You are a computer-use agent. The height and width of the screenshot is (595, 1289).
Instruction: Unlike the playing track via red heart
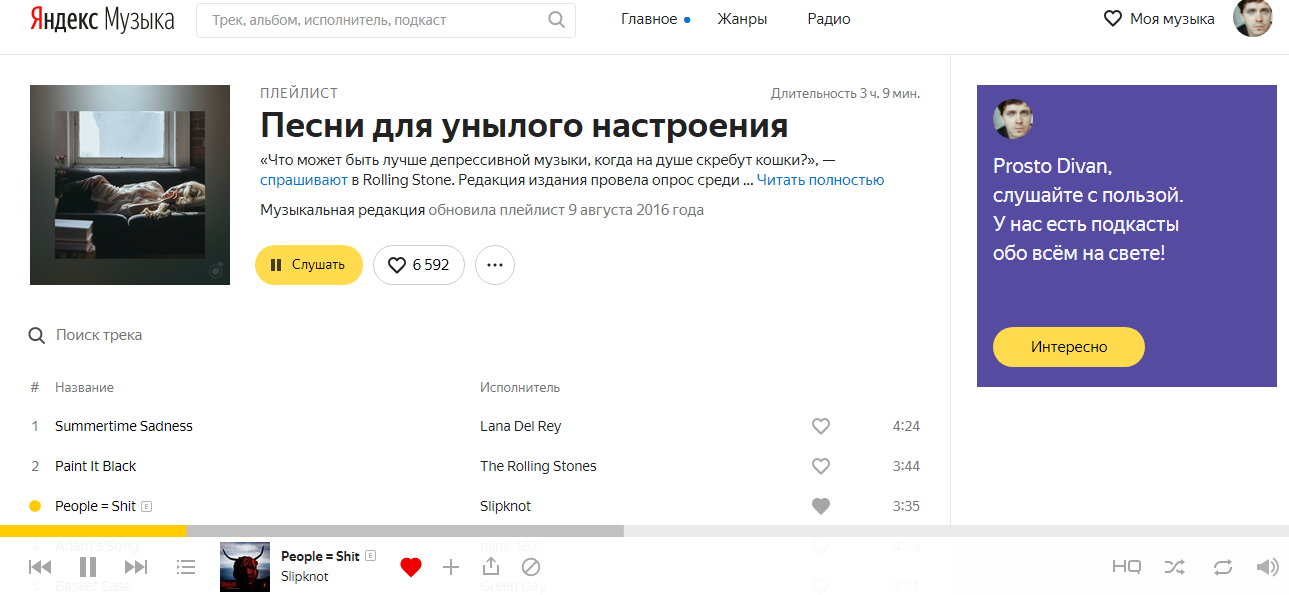(x=411, y=567)
